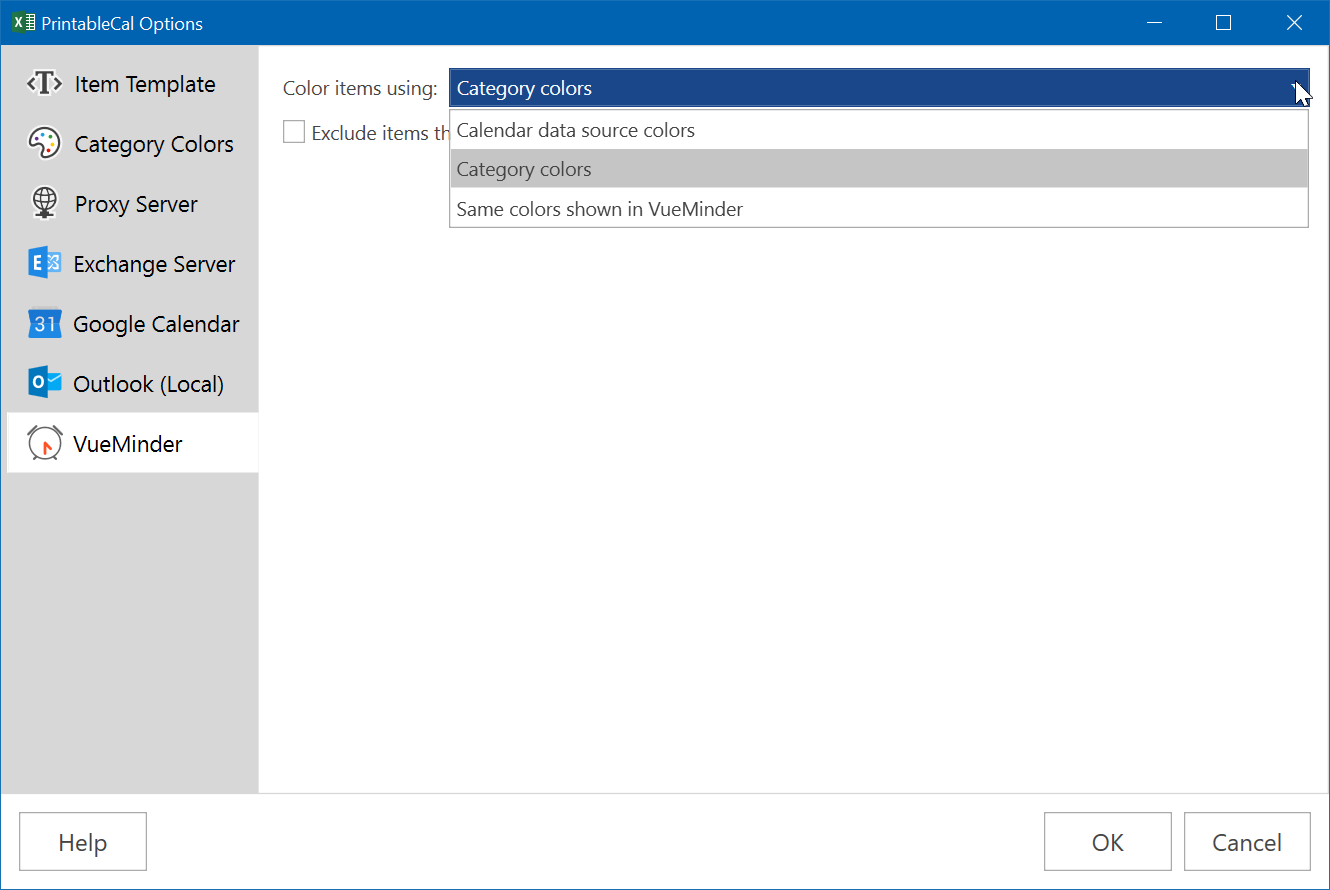
Task: Pick the Category colors list option
Action: click(x=879, y=169)
